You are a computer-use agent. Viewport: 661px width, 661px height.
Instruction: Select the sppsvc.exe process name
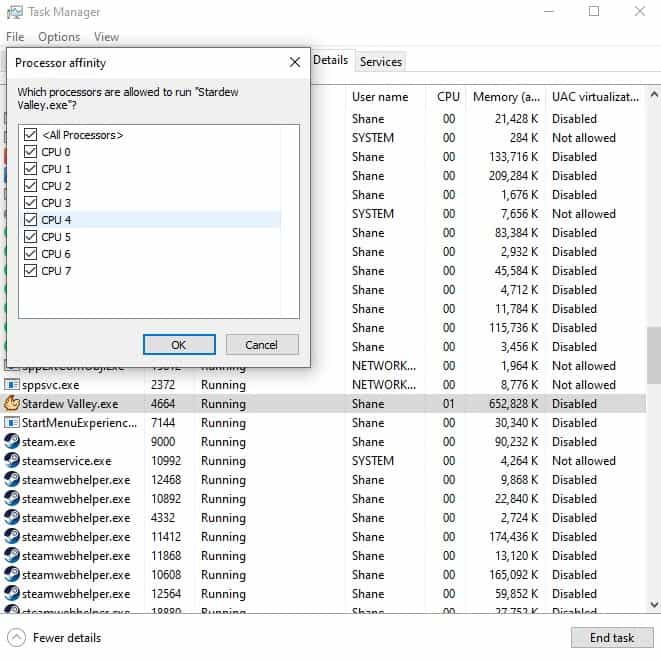point(51,384)
